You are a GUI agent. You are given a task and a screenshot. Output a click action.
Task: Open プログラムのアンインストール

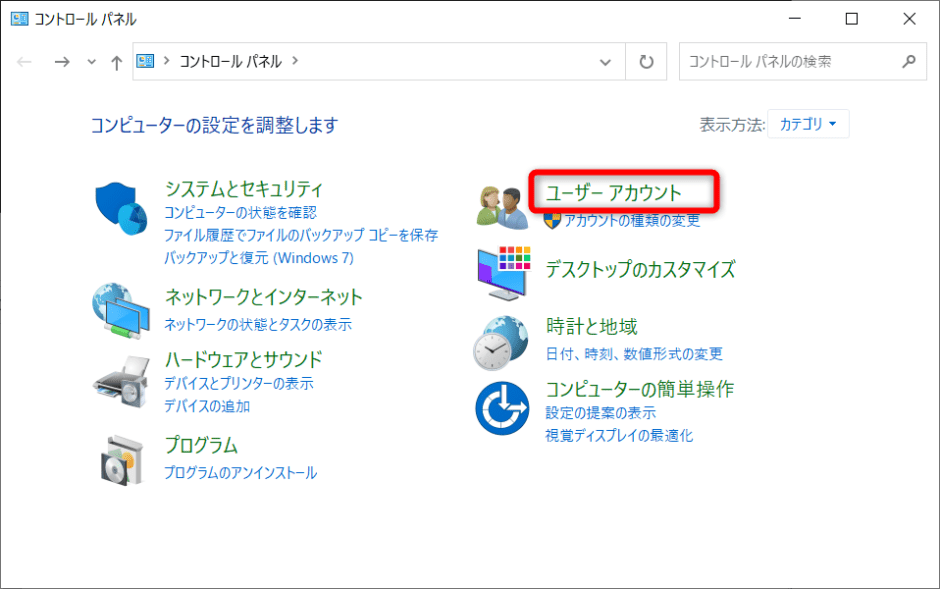tap(241, 473)
